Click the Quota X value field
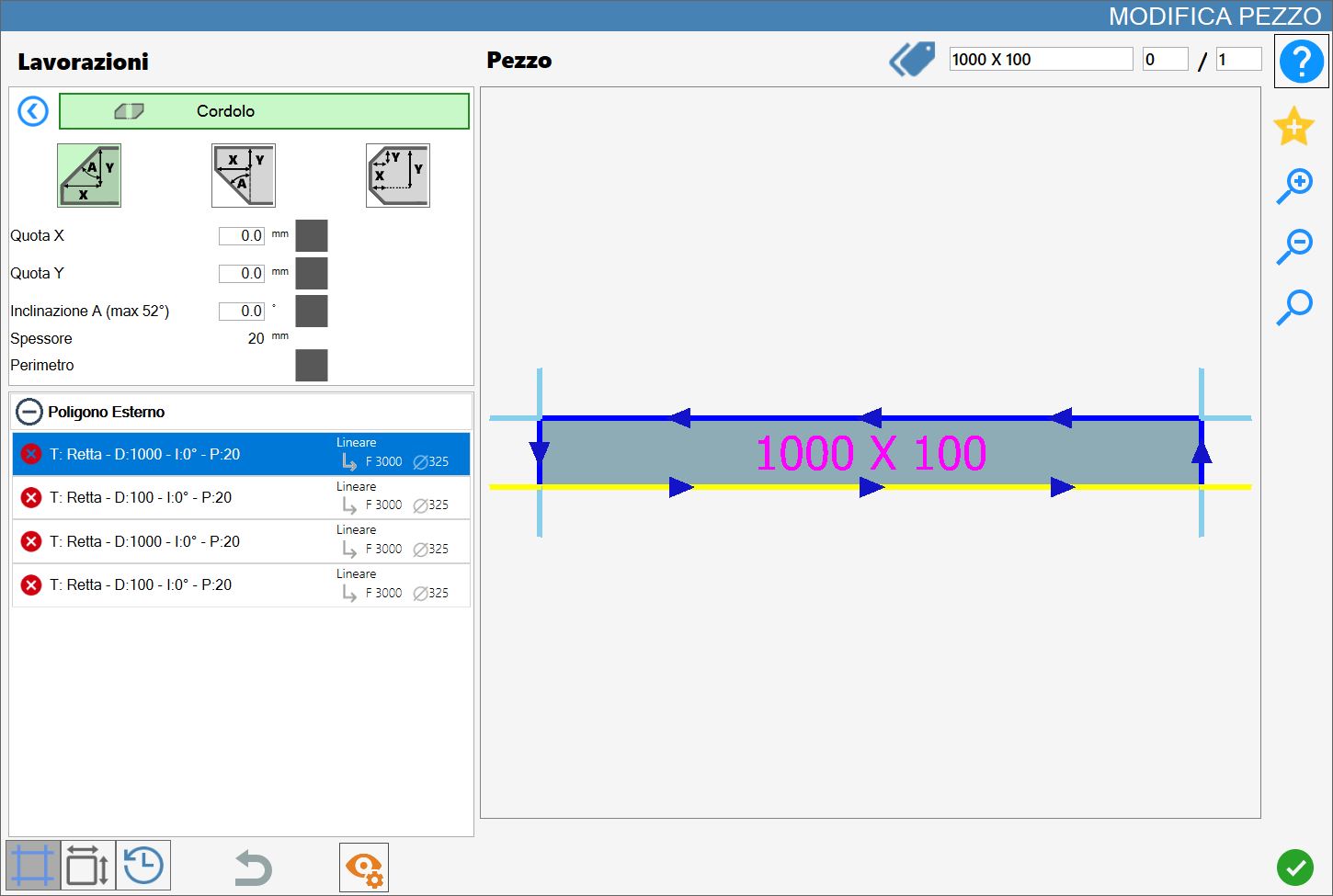The image size is (1333, 896). (x=242, y=236)
